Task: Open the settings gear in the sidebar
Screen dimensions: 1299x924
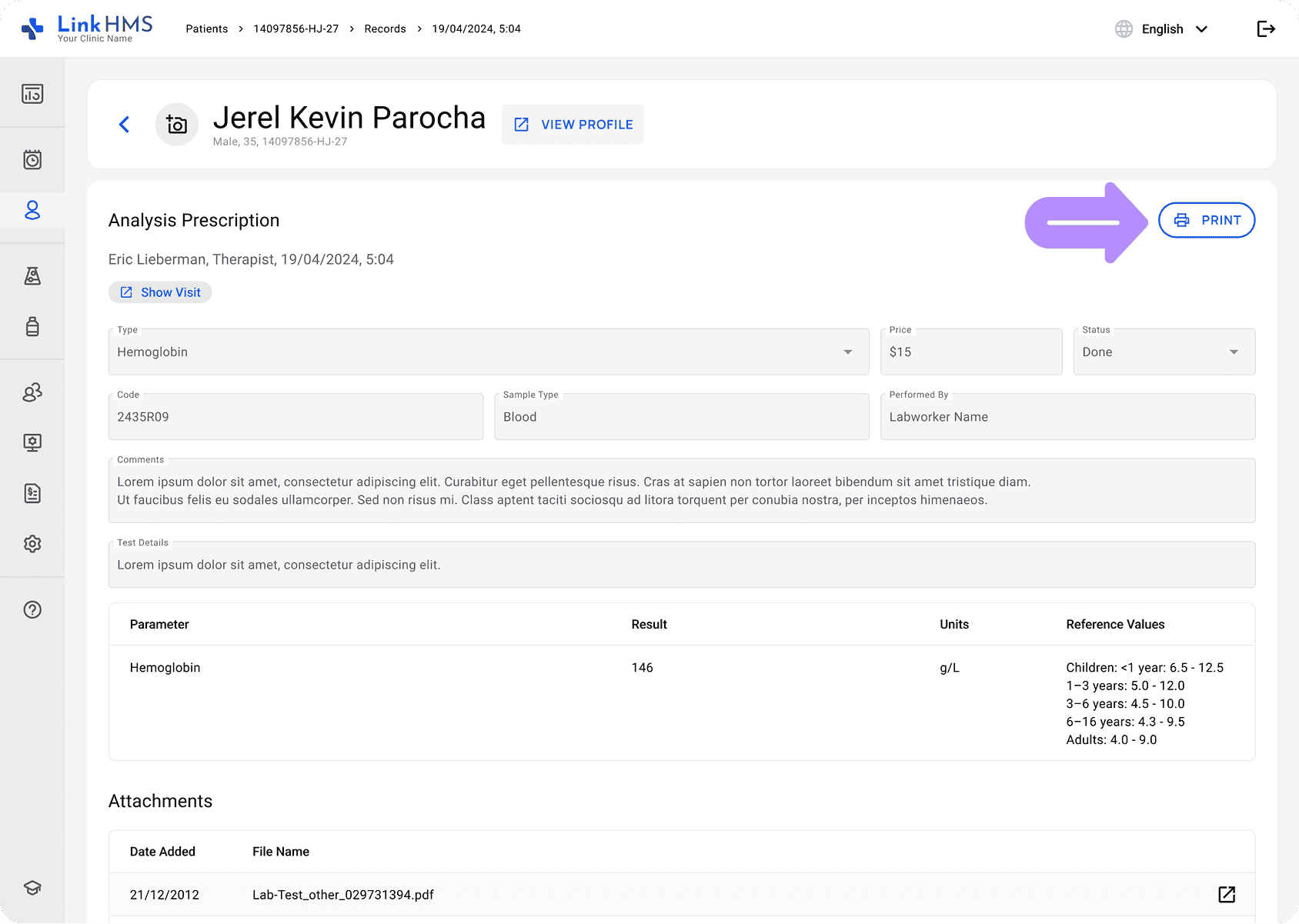Action: click(32, 544)
